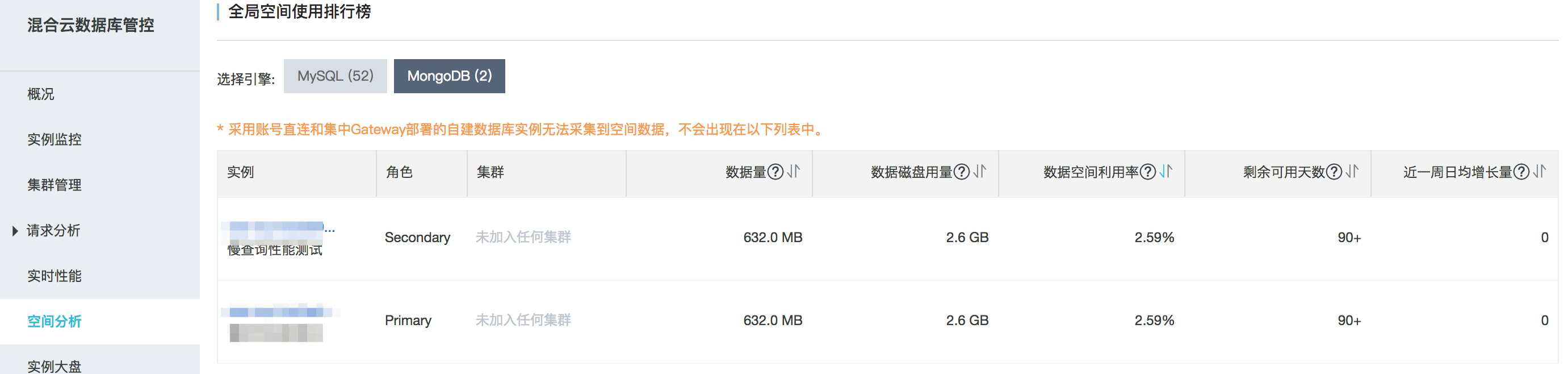Open 概况 in the sidebar
Screen dimensions: 1568x374
click(x=41, y=94)
